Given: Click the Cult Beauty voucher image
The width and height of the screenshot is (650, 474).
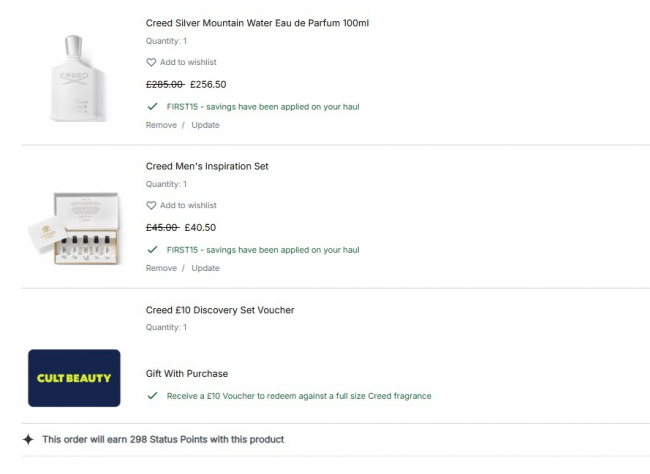Looking at the screenshot, I should [x=74, y=377].
